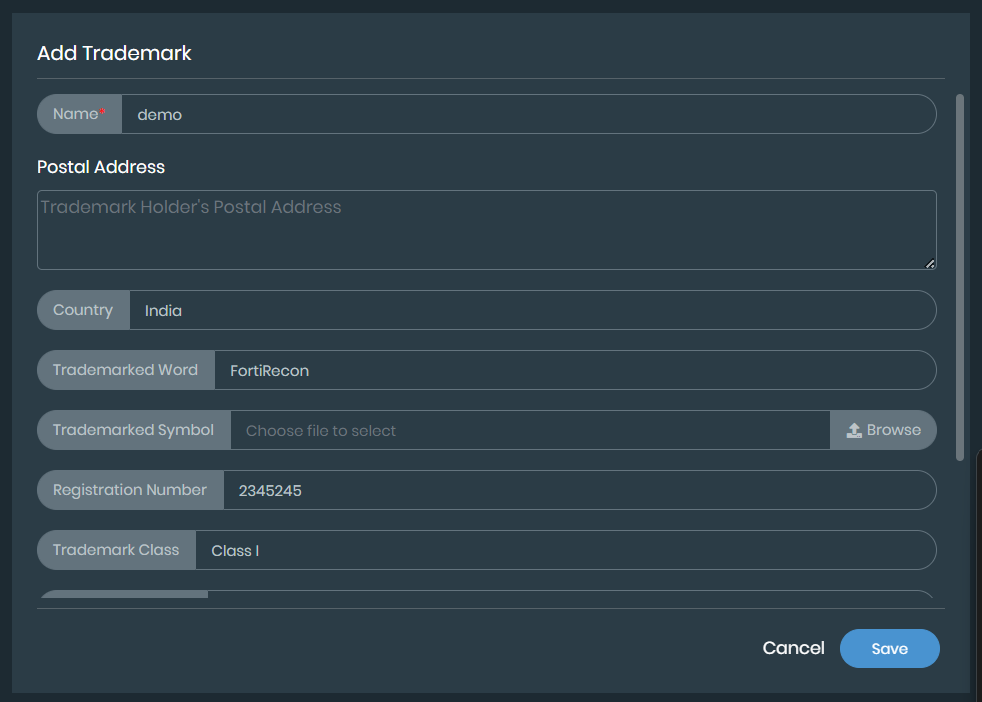Click the text area resize handle
982x702 pixels.
point(930,263)
